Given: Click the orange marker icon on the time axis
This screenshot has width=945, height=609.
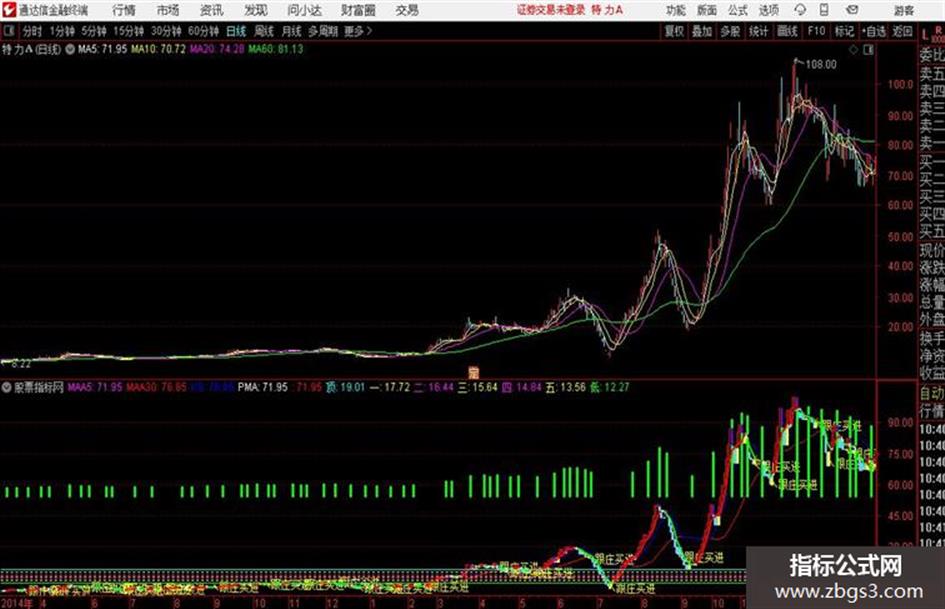Looking at the screenshot, I should 474,372.
